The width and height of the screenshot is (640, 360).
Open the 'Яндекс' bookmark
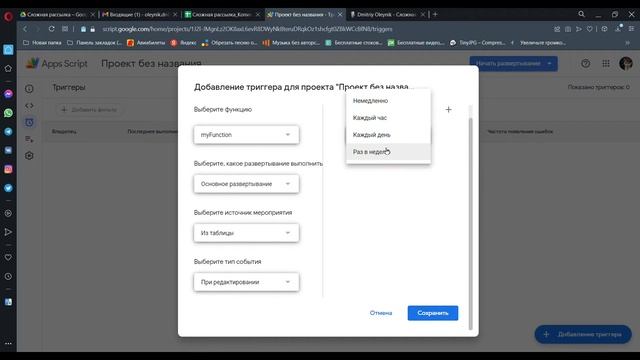[x=184, y=42]
